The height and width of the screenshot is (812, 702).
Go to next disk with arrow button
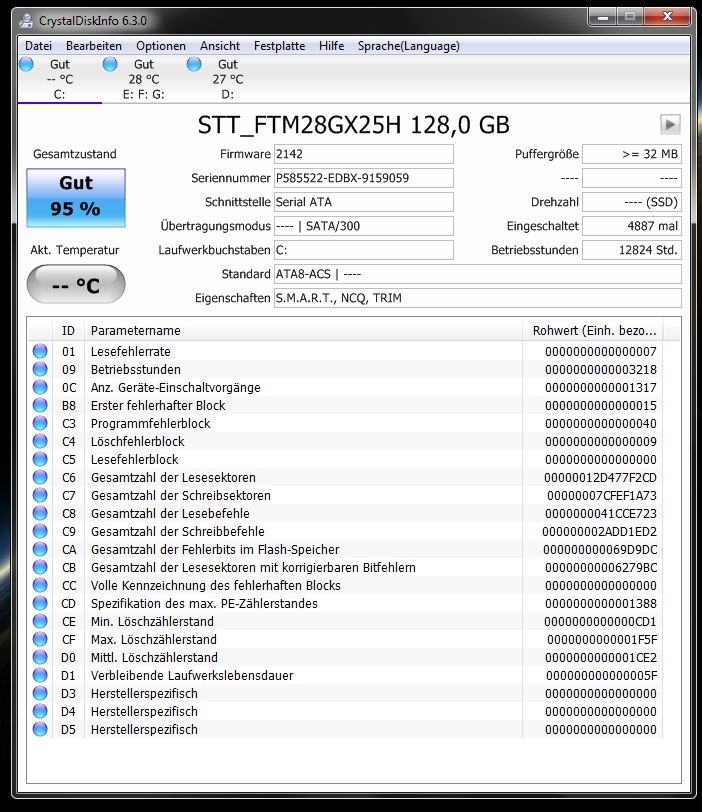(670, 125)
